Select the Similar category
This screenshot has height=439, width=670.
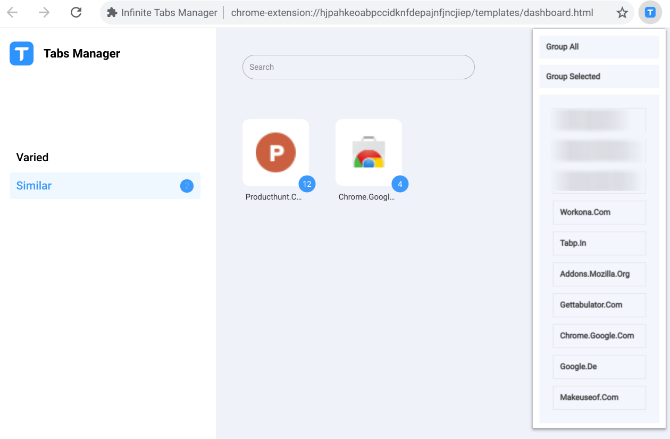[x=105, y=186]
